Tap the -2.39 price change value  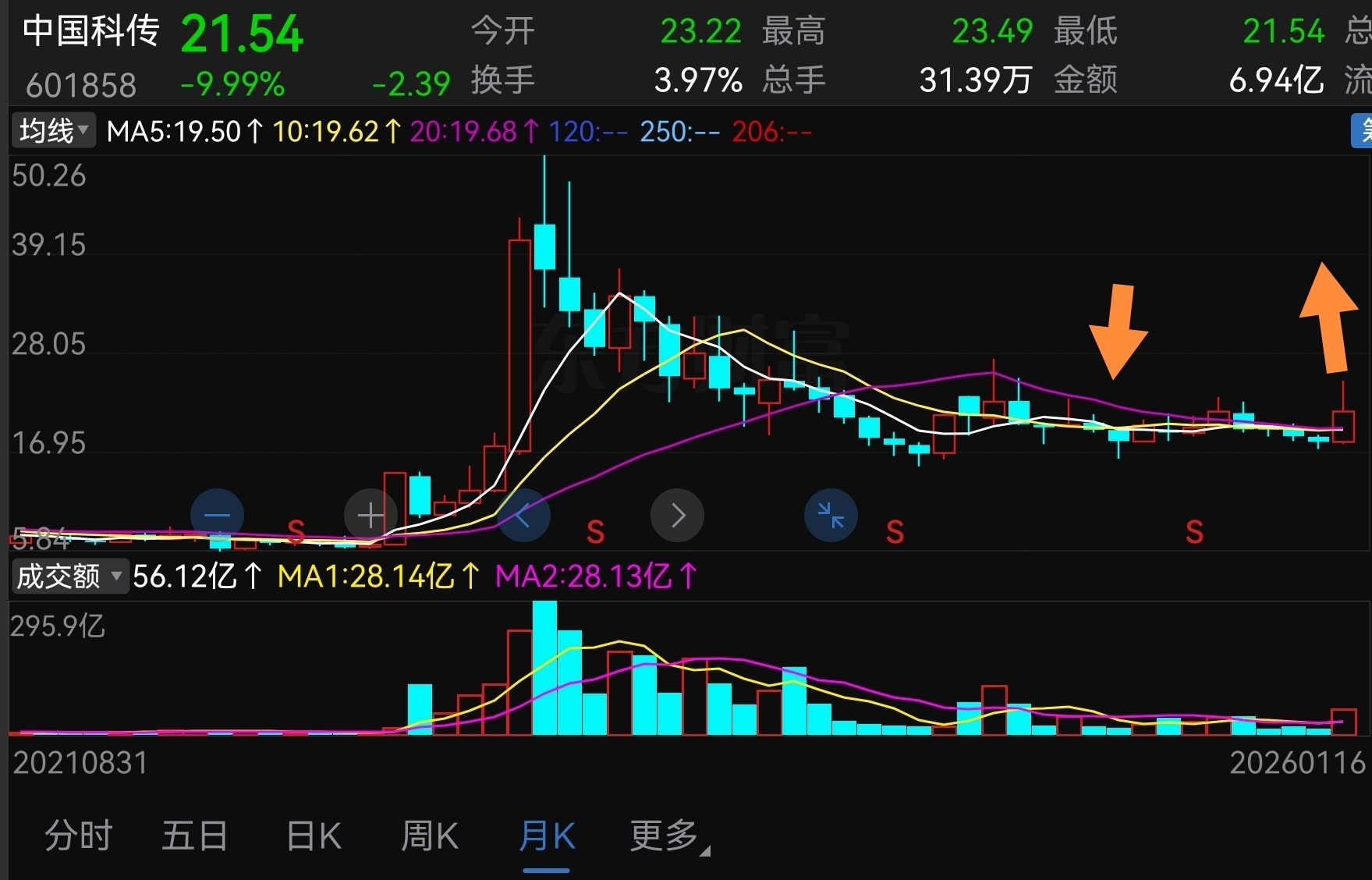[x=411, y=84]
